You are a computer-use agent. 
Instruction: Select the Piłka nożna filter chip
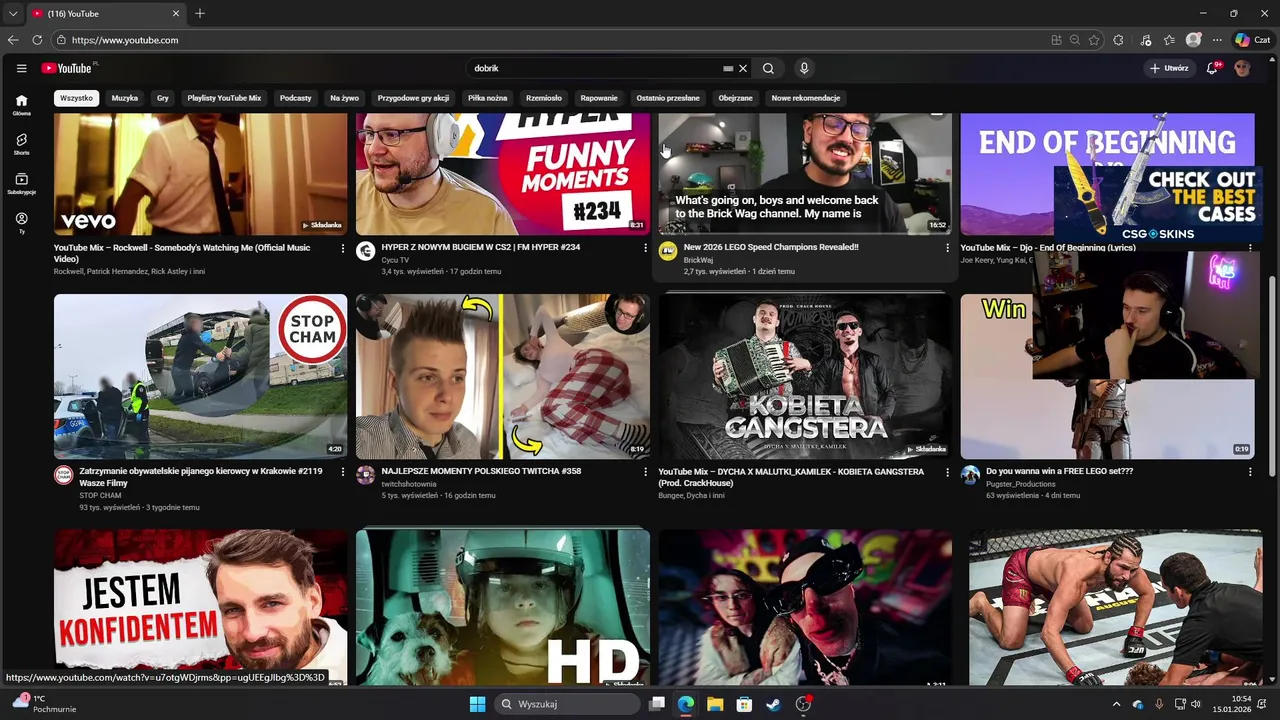coord(488,98)
